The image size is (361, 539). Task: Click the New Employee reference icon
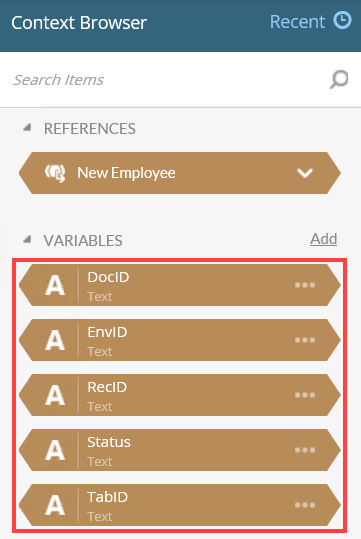[x=55, y=173]
